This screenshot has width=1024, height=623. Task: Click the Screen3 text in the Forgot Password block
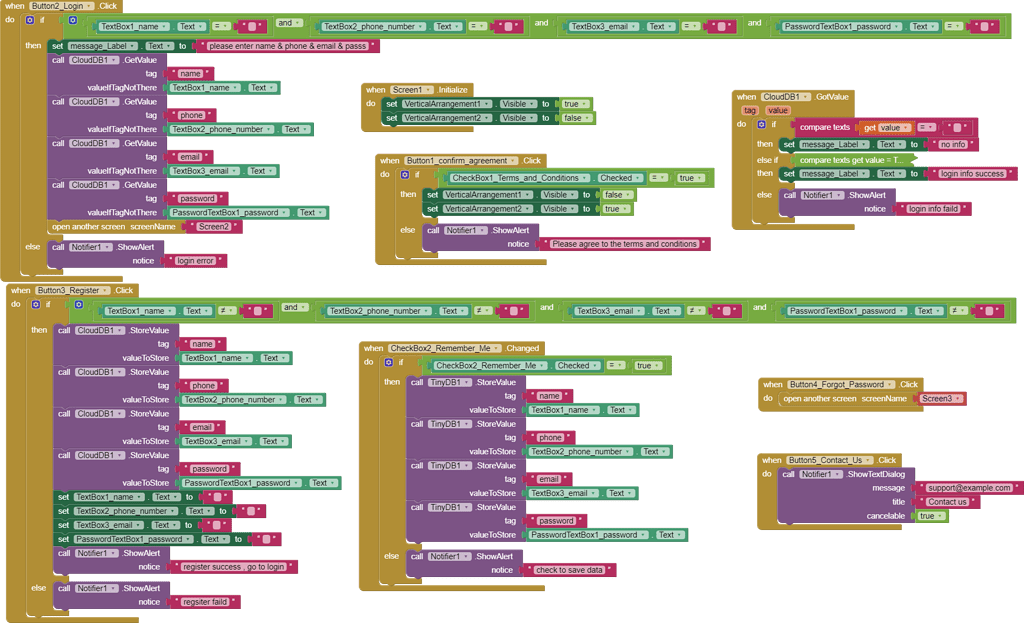938,398
